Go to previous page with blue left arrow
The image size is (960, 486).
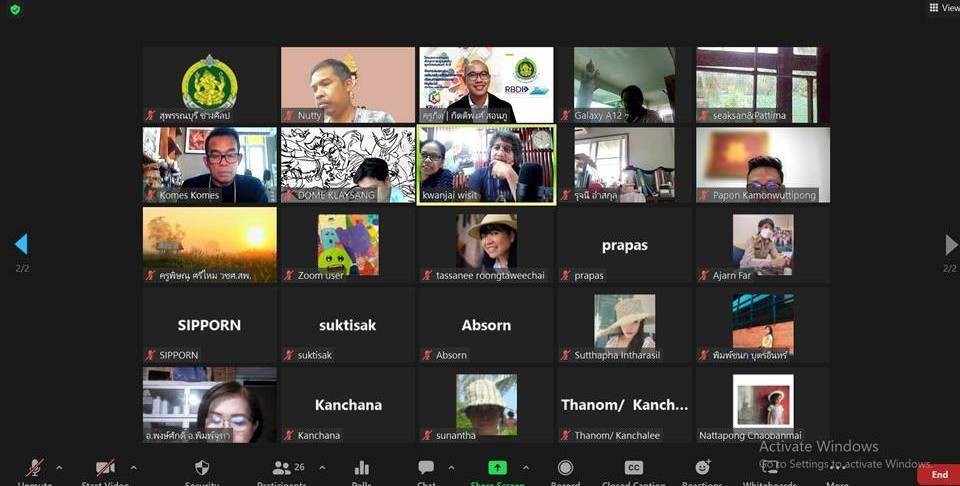pos(21,244)
